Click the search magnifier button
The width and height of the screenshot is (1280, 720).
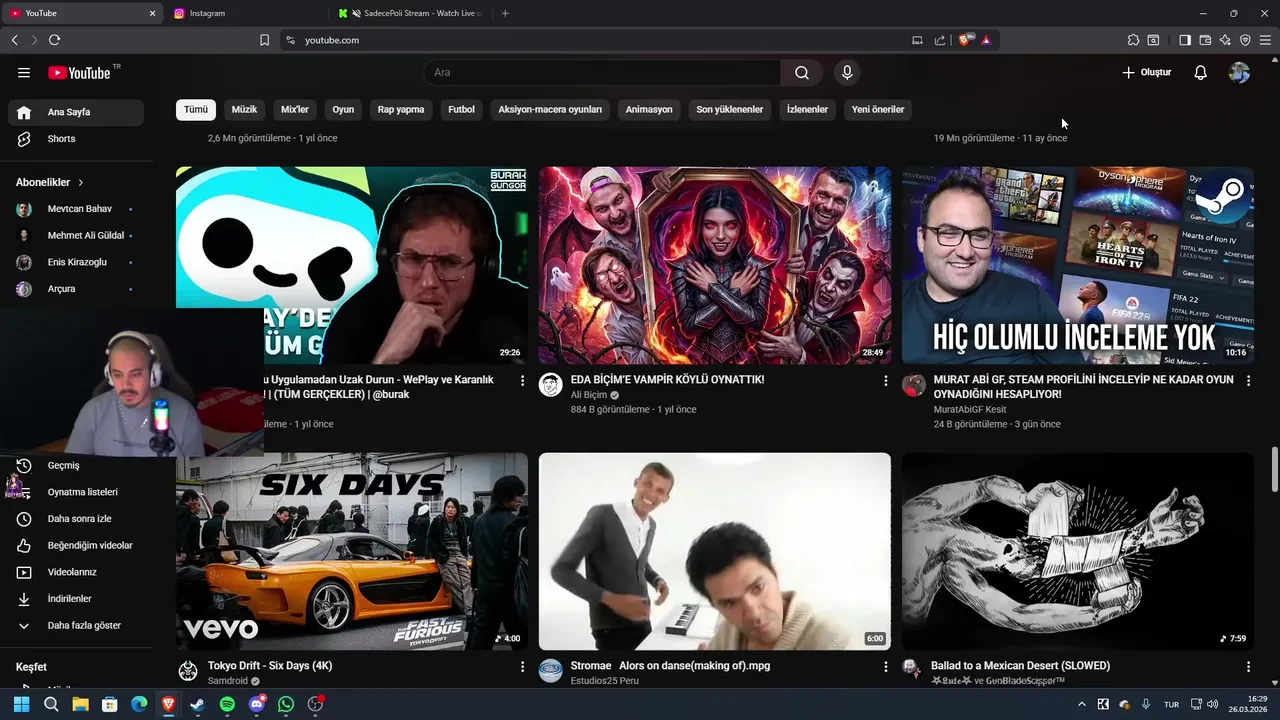pos(802,72)
